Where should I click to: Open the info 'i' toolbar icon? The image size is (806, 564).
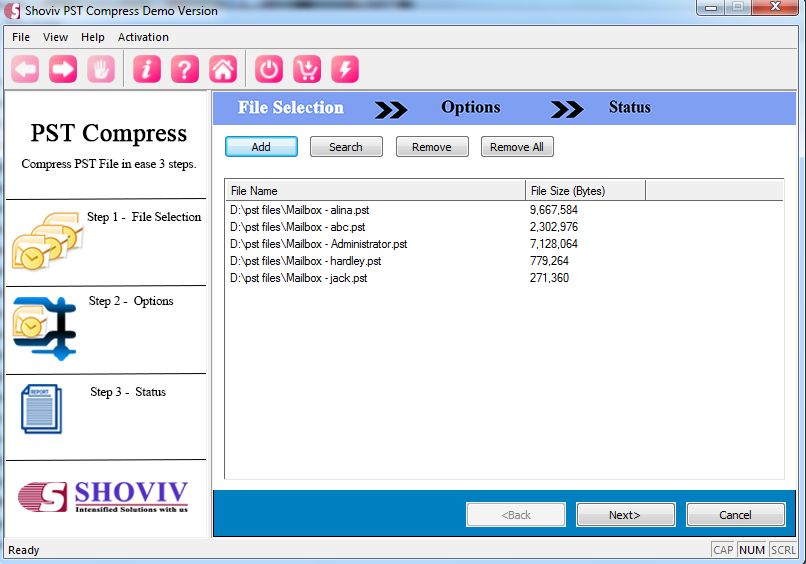click(x=147, y=69)
